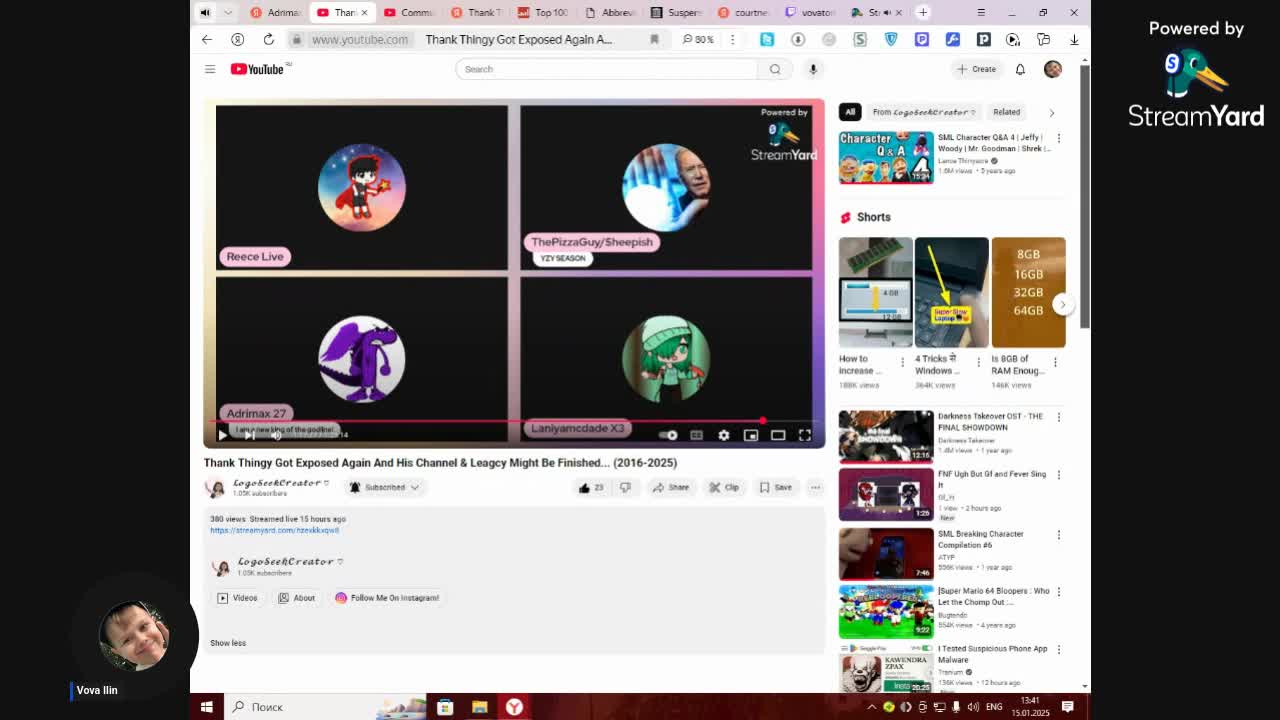Search with voice microphone
Screen dimensions: 1280x720
coord(813,69)
